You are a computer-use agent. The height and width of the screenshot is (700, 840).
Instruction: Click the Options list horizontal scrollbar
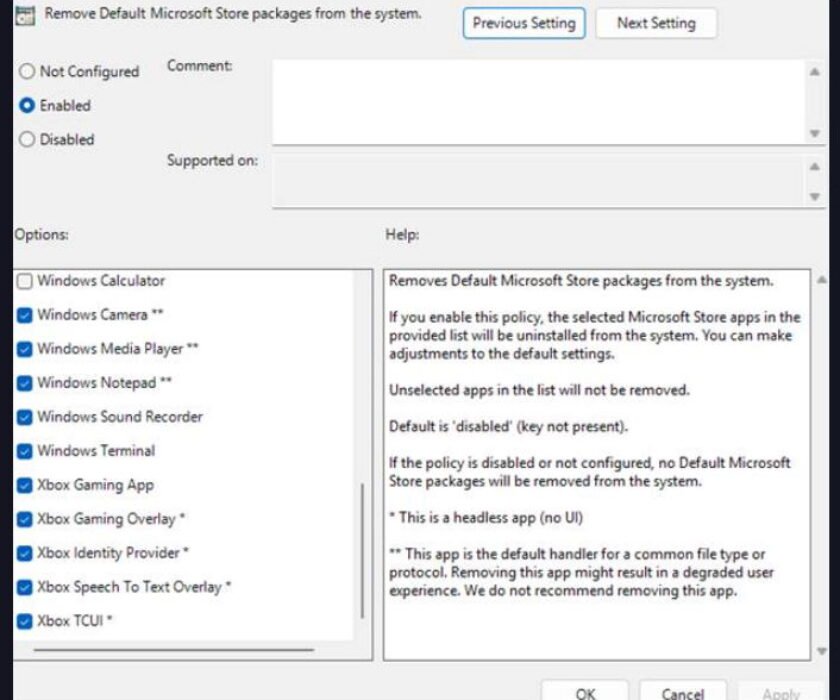click(174, 650)
